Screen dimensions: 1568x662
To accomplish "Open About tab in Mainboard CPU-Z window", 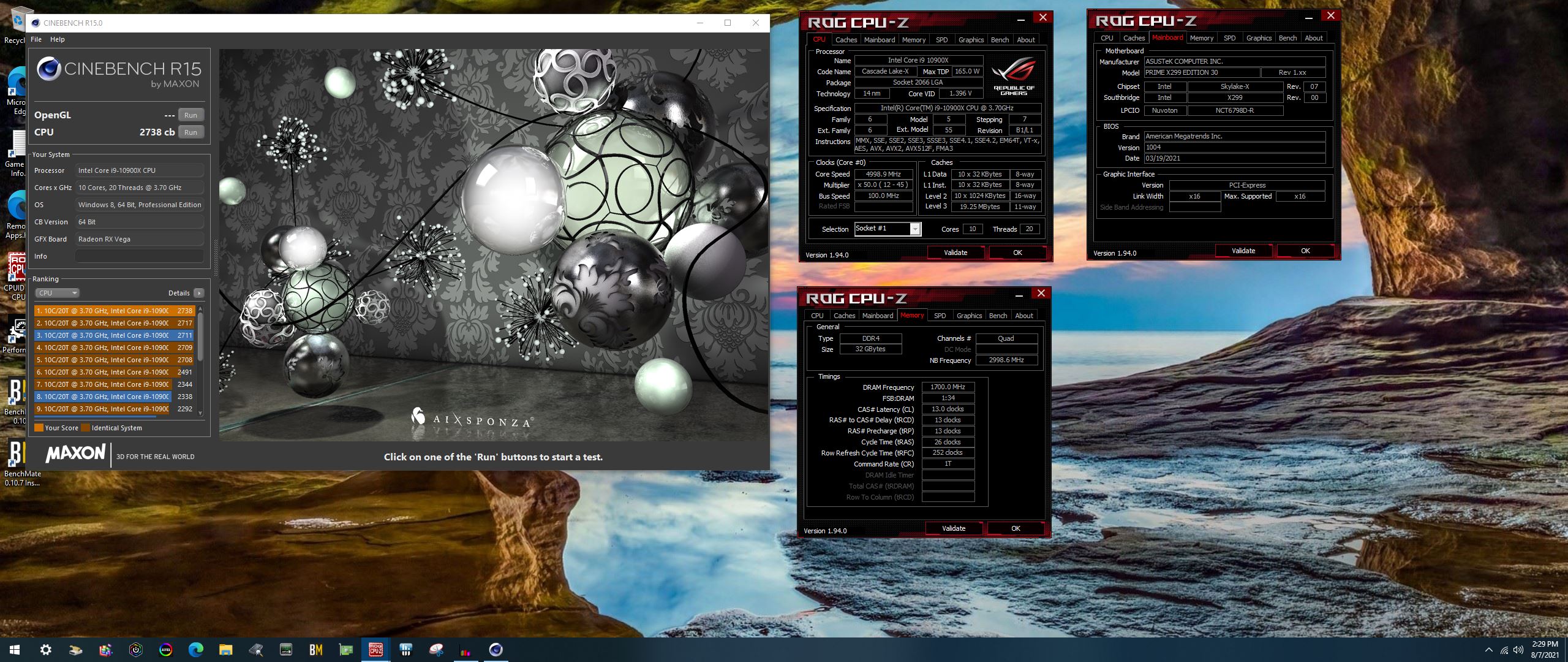I will point(1313,38).
